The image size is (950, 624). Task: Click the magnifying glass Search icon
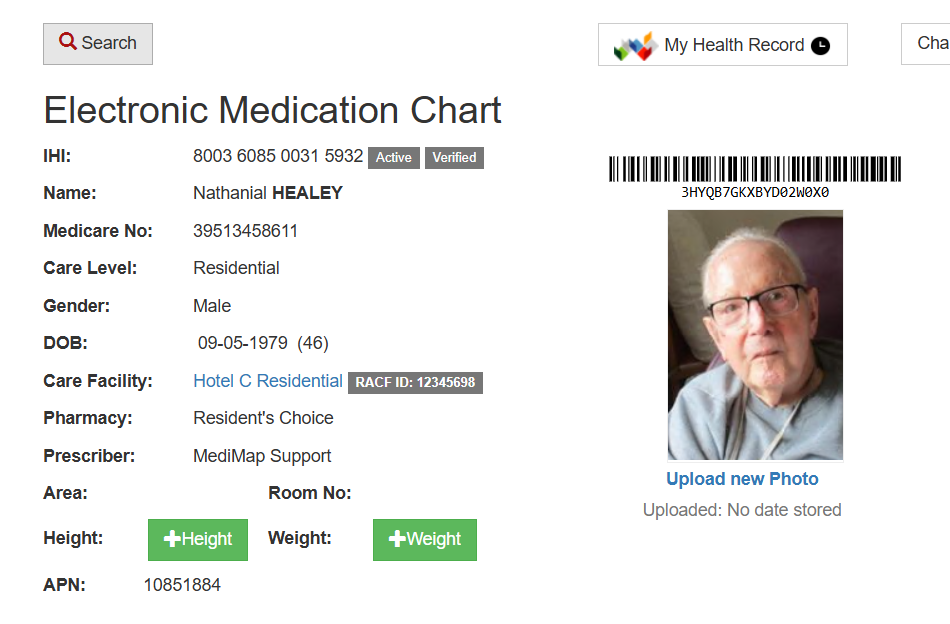click(x=68, y=42)
